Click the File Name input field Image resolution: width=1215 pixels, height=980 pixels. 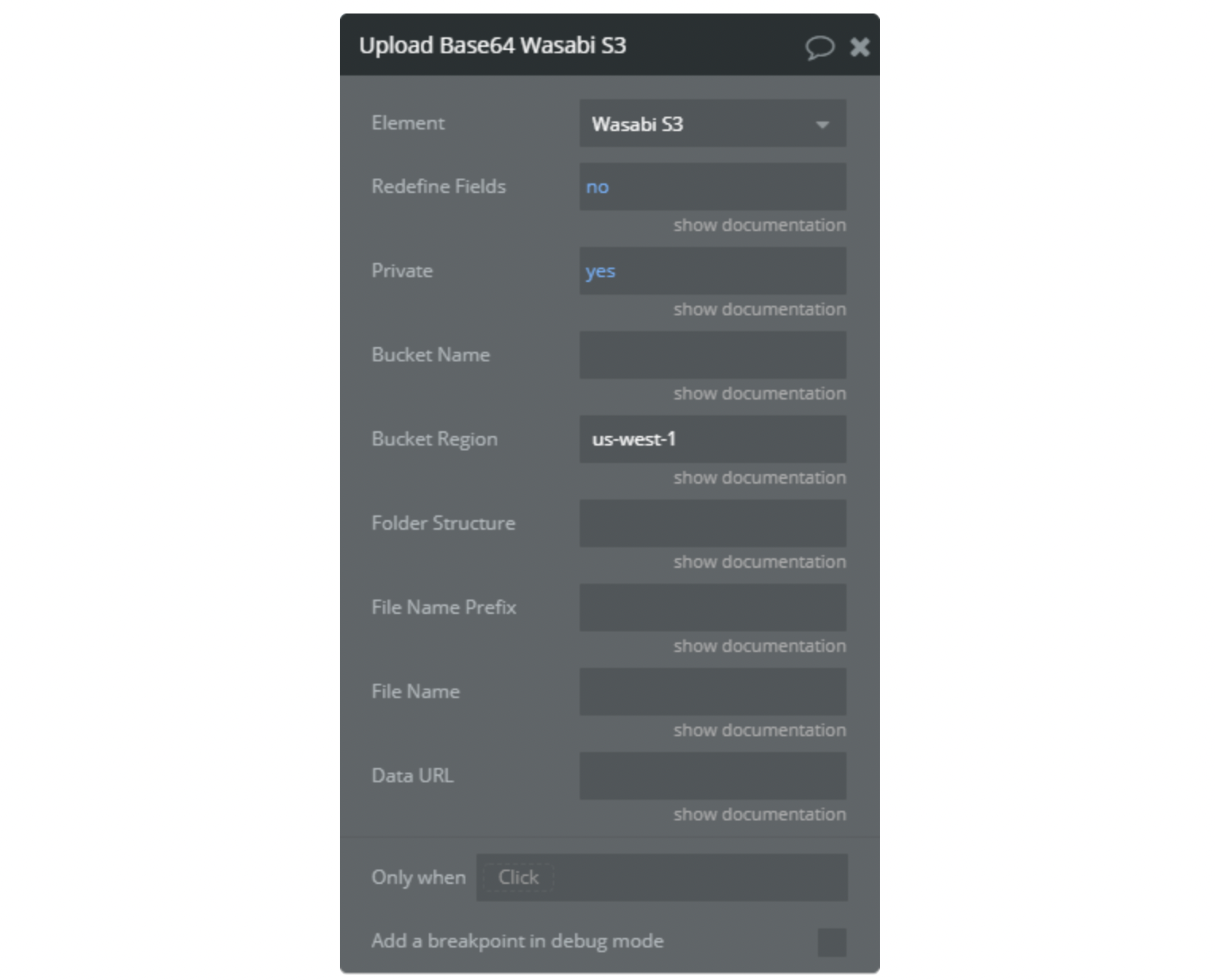click(712, 692)
